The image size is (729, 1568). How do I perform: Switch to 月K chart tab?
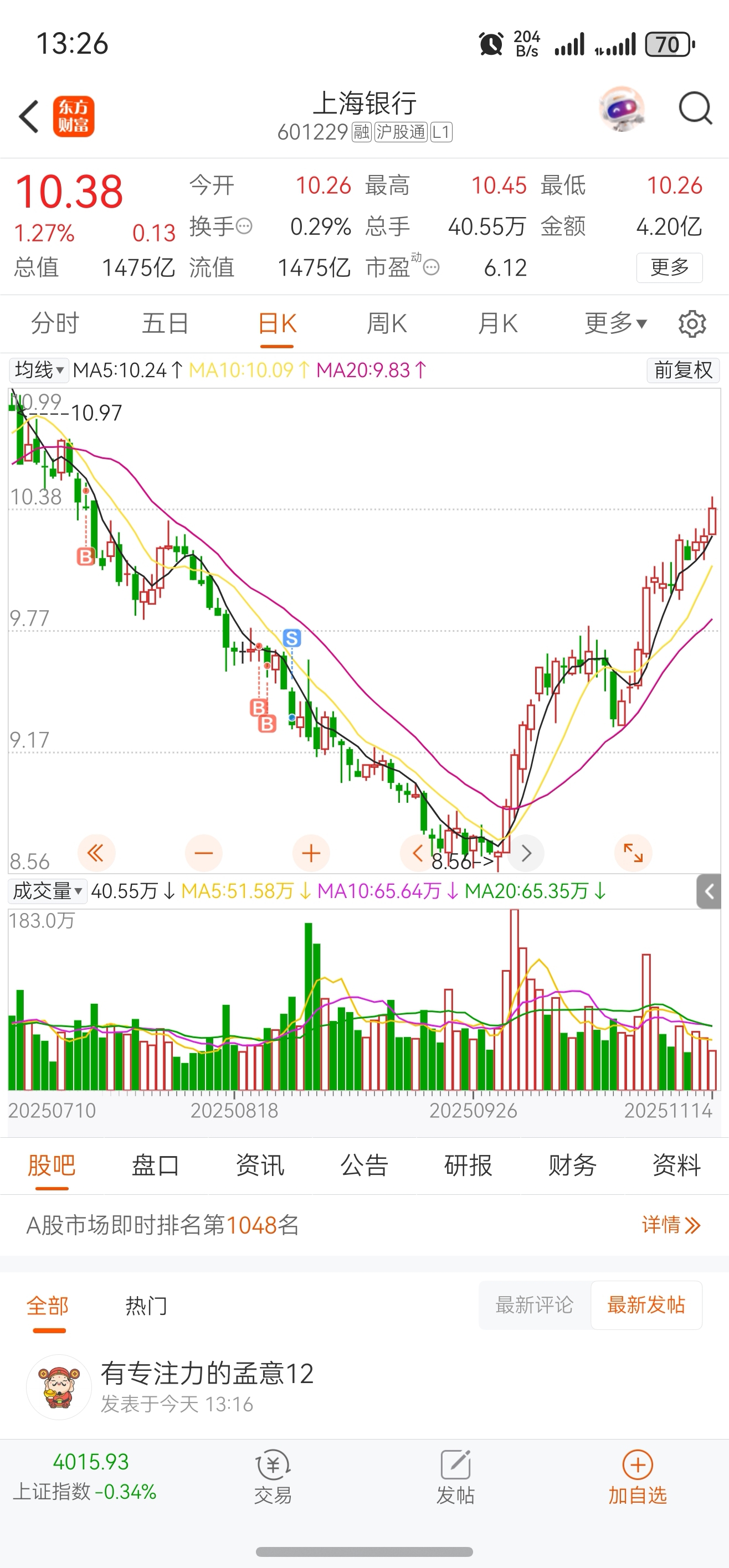point(498,323)
